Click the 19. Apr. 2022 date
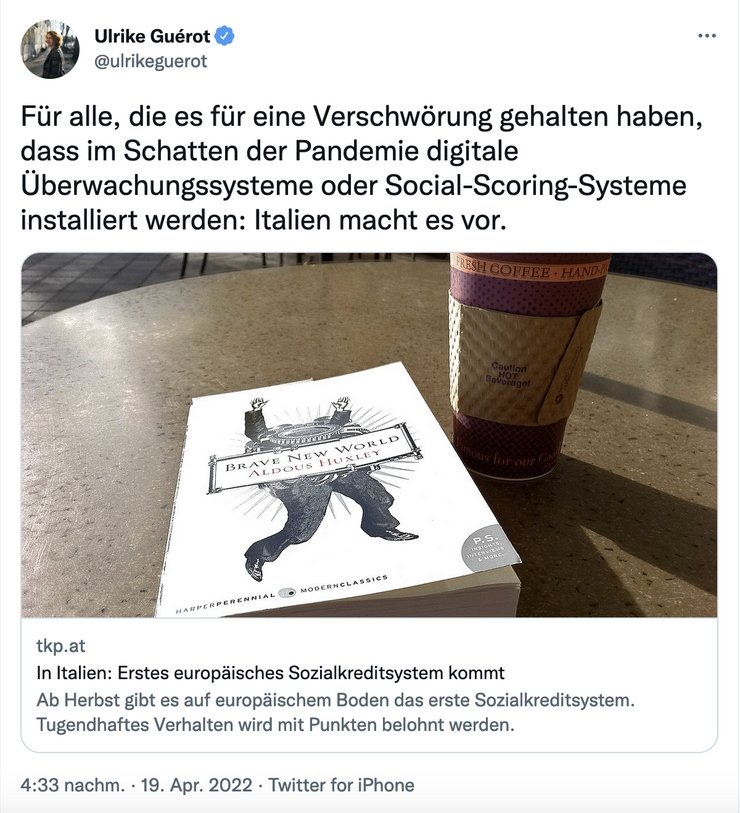The width and height of the screenshot is (740, 813). [x=197, y=784]
